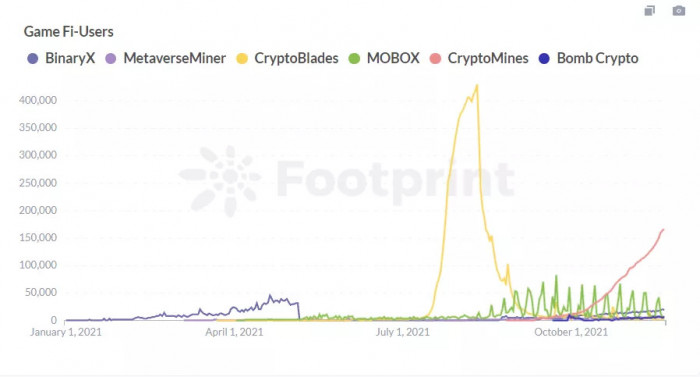Click the 400,000 y-axis label

pyautogui.click(x=38, y=100)
